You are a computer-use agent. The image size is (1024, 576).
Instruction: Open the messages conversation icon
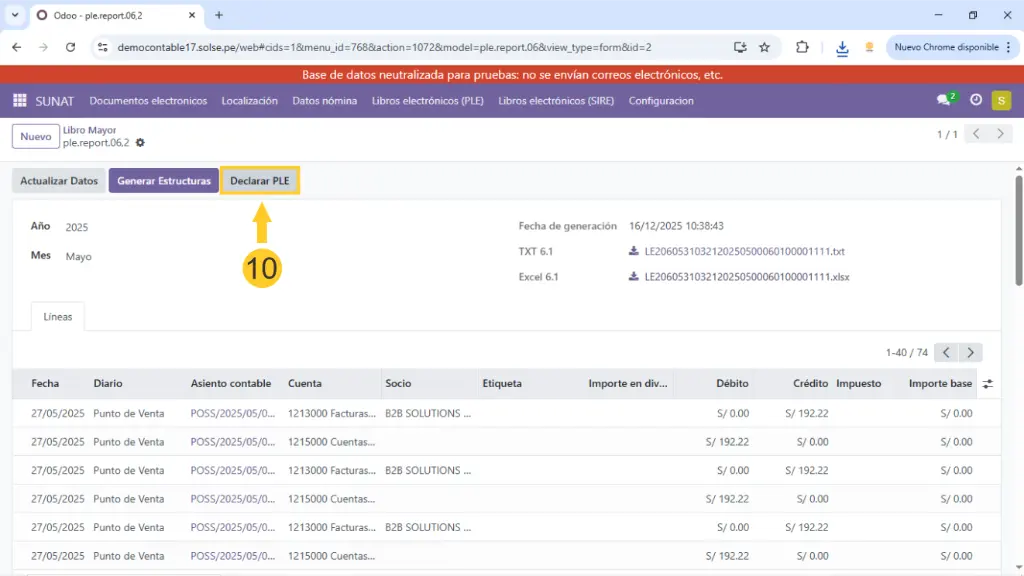[944, 100]
